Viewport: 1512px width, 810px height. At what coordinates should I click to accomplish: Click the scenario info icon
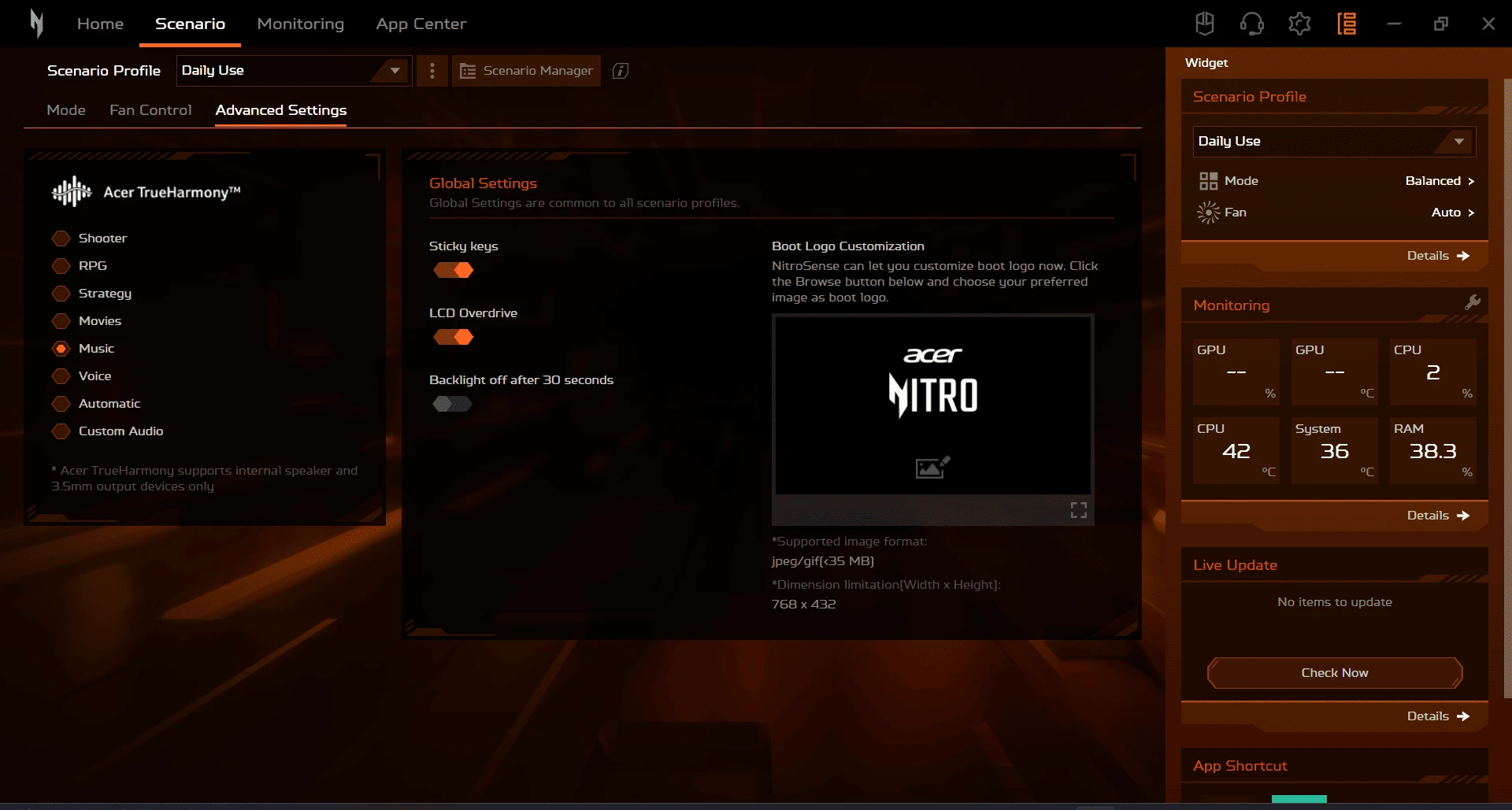pyautogui.click(x=621, y=71)
